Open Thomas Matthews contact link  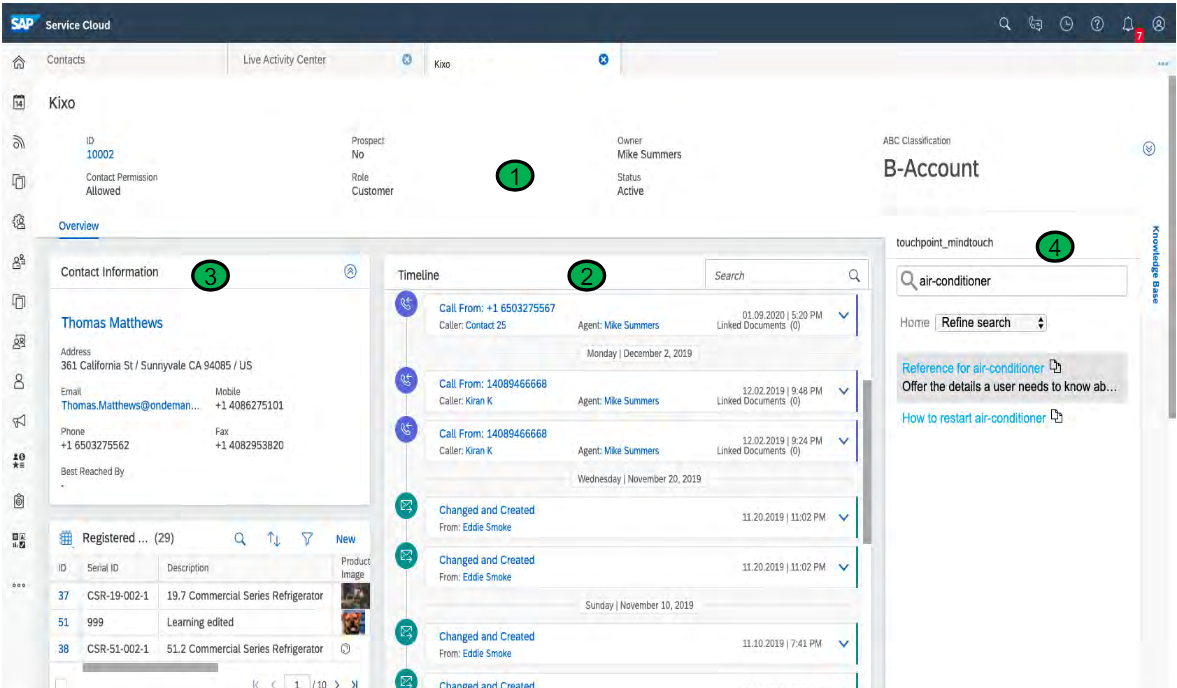click(112, 323)
